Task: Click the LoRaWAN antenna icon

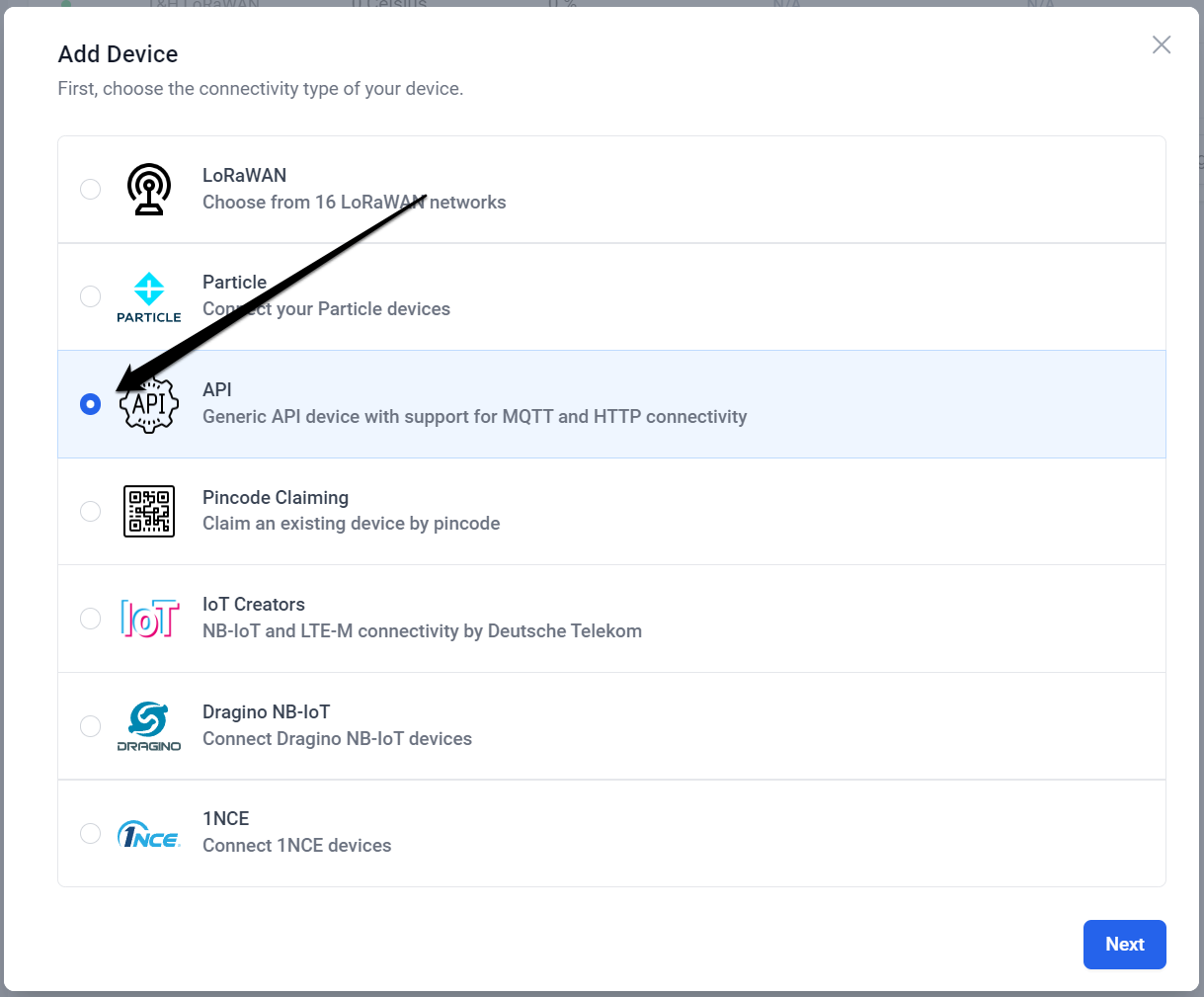Action: coord(149,189)
